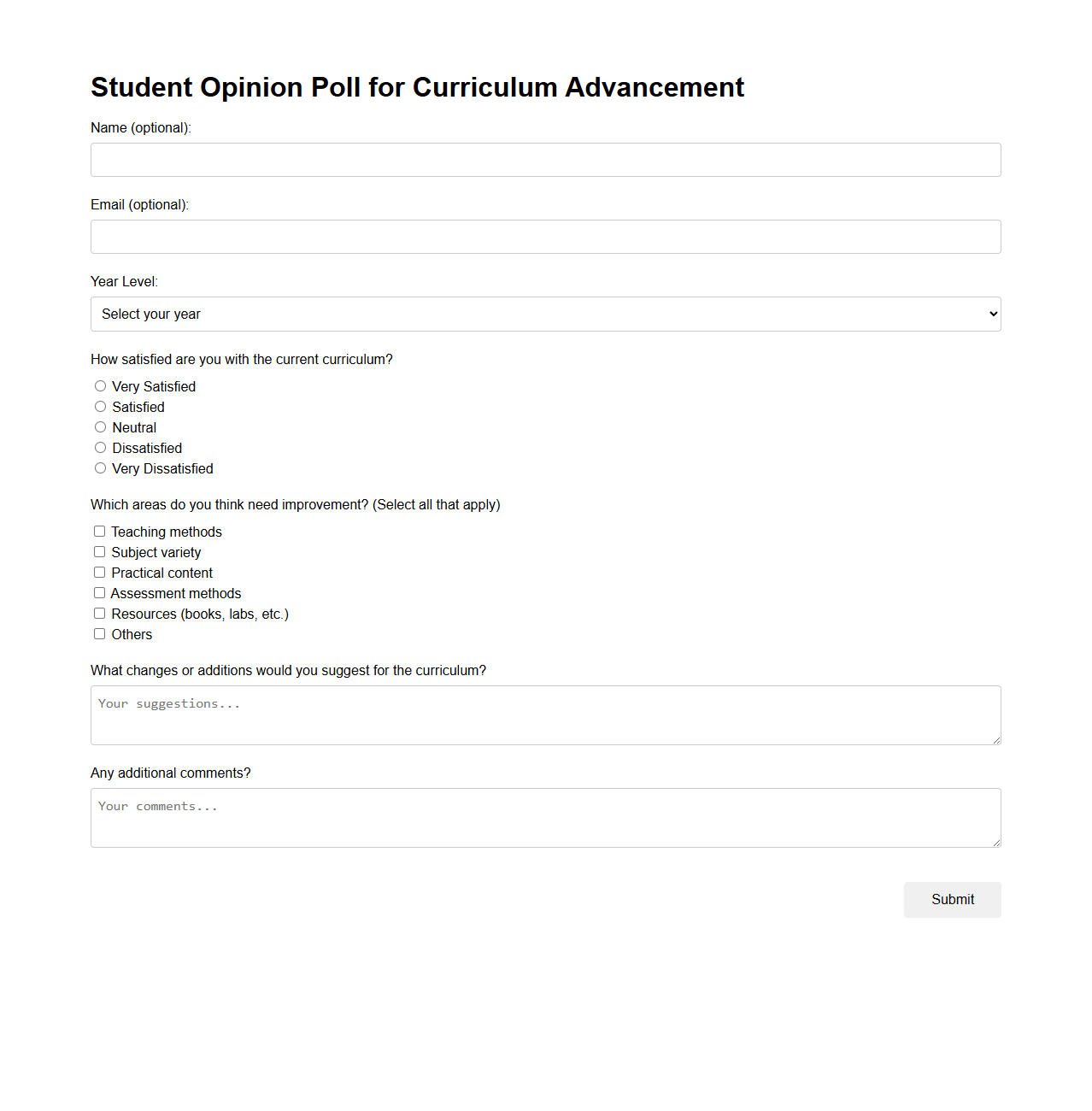The image size is (1092, 1111).
Task: Tick the Practical content checkbox
Action: click(99, 572)
